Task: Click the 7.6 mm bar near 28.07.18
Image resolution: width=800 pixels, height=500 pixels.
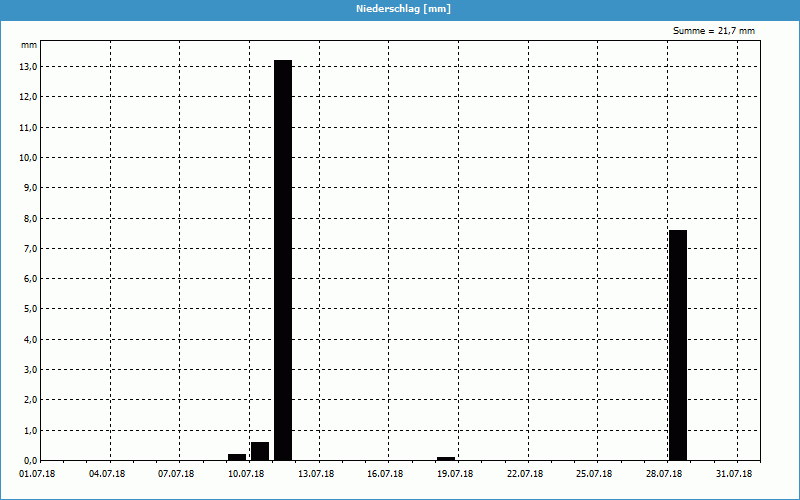Action: click(678, 345)
